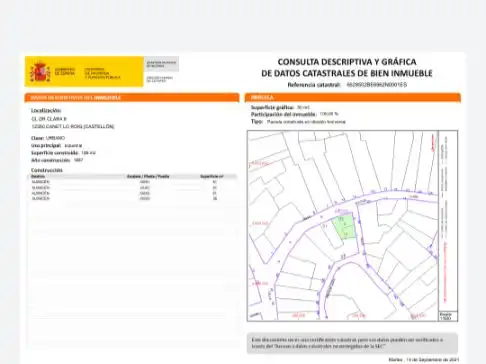The image size is (486, 364).
Task: Click the 'Tipo:' label under the parcel header
Action: point(257,122)
